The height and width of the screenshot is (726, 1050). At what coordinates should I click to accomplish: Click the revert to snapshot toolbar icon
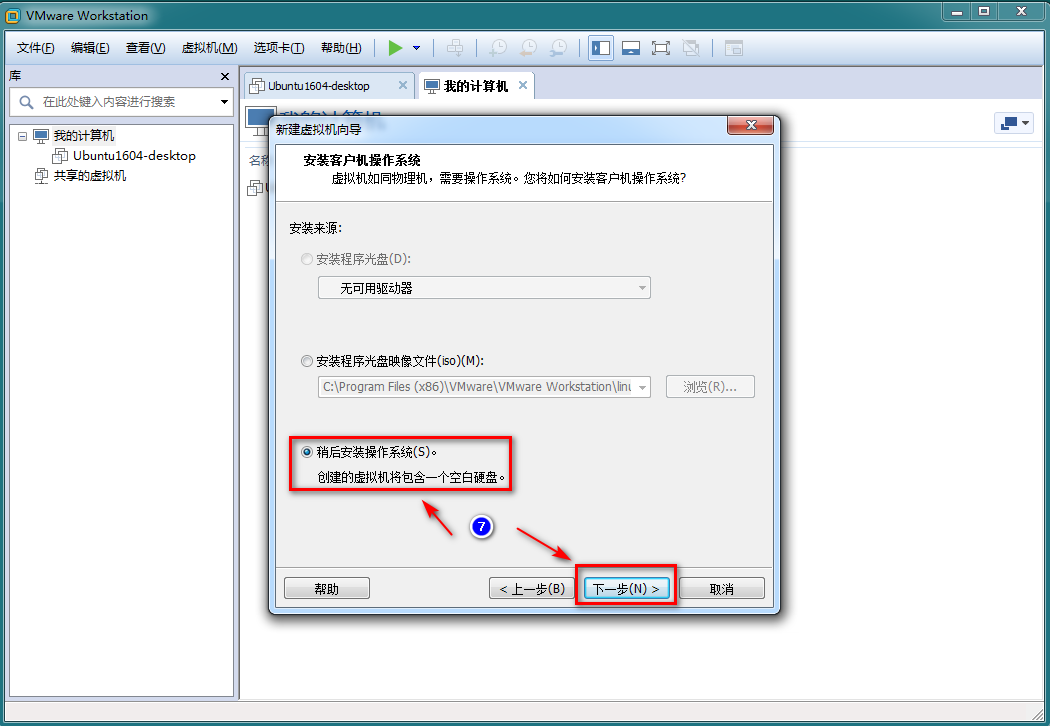pos(528,48)
